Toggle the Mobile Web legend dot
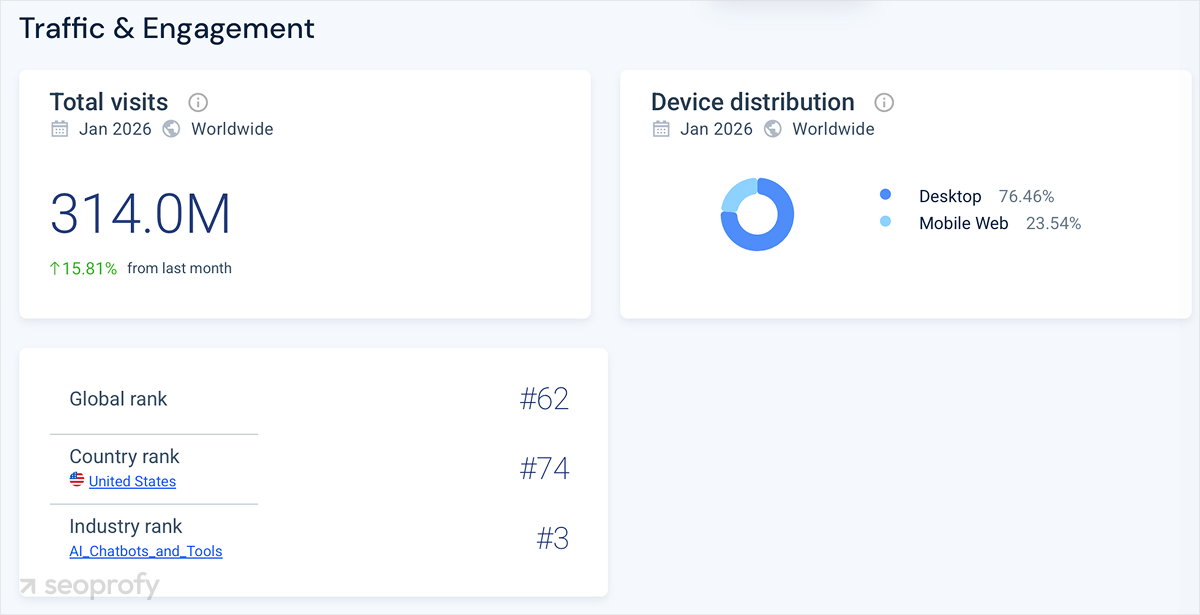Viewport: 1200px width, 615px height. 883,223
